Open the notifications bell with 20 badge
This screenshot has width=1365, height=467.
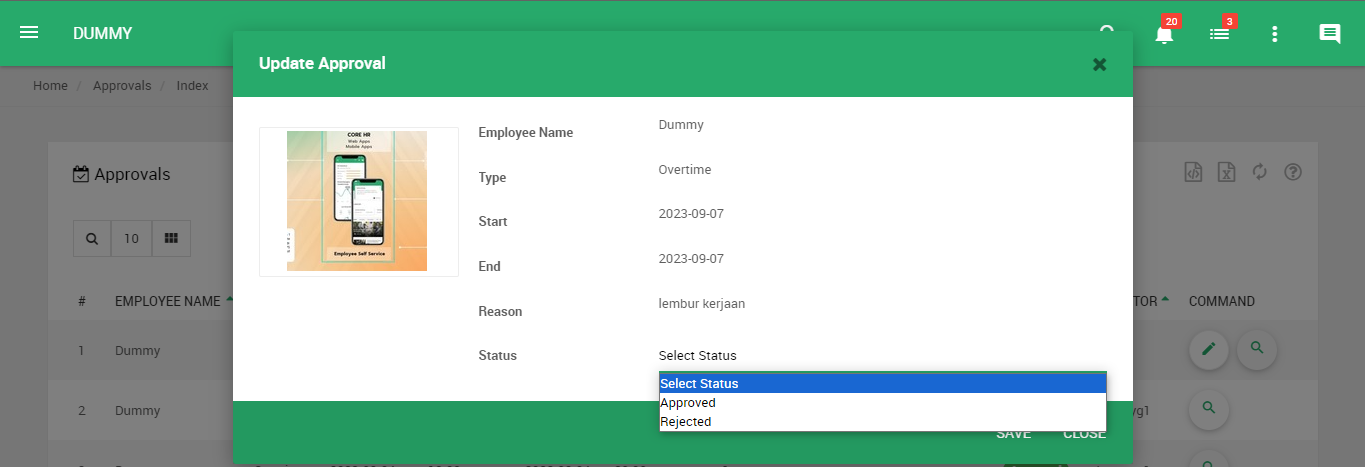(1164, 33)
